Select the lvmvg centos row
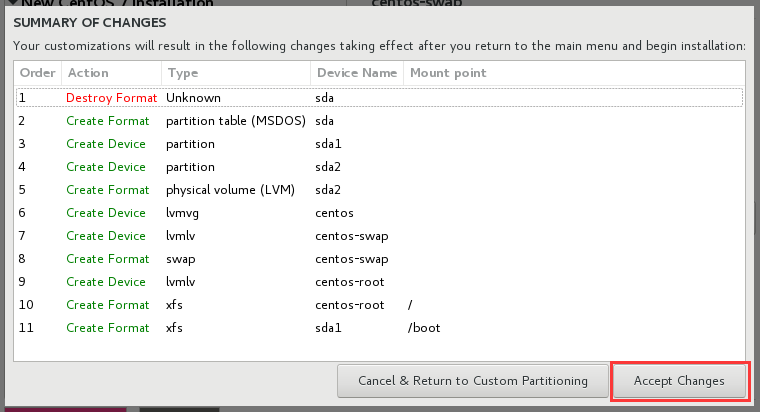This screenshot has width=760, height=412. (378, 213)
